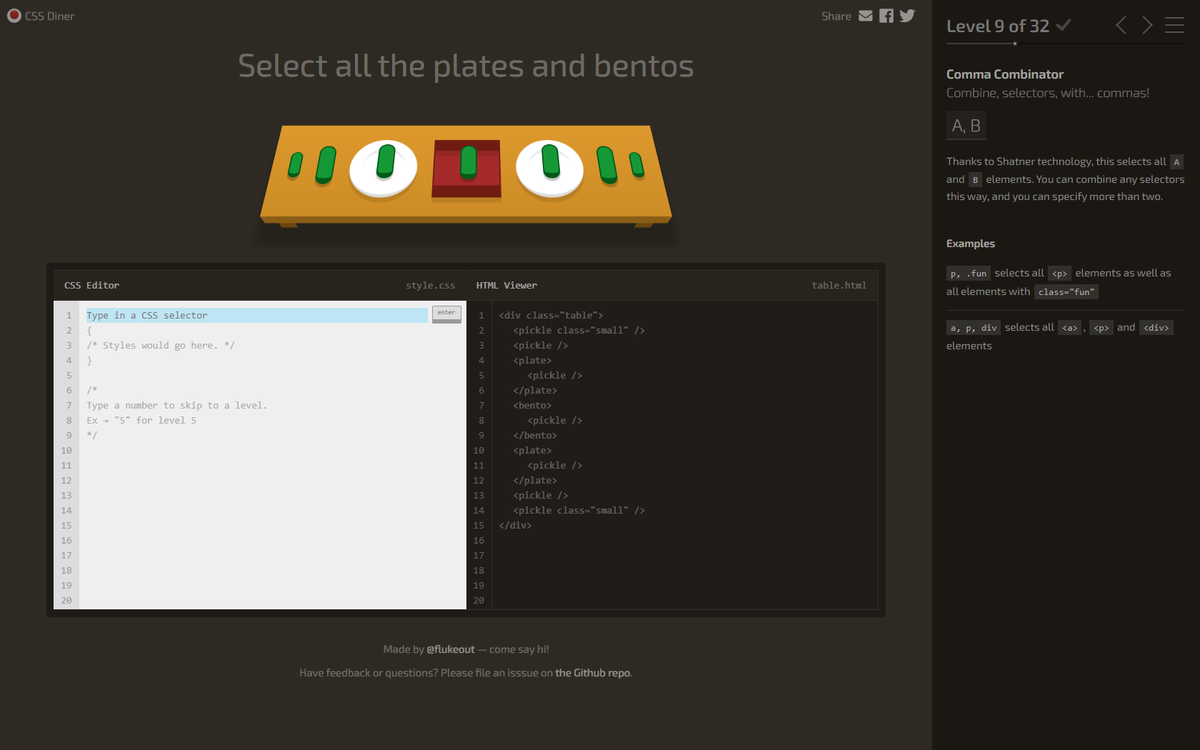Open the hamburger level menu

pyautogui.click(x=1174, y=26)
